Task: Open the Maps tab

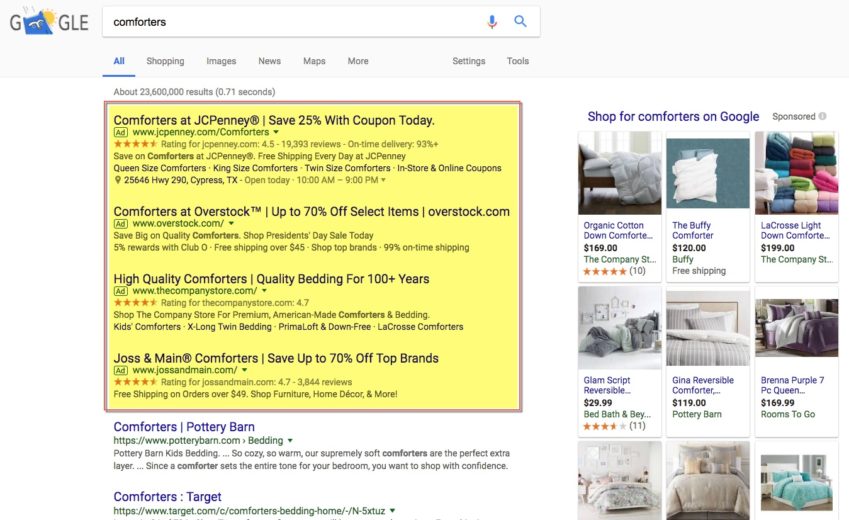Action: (314, 61)
